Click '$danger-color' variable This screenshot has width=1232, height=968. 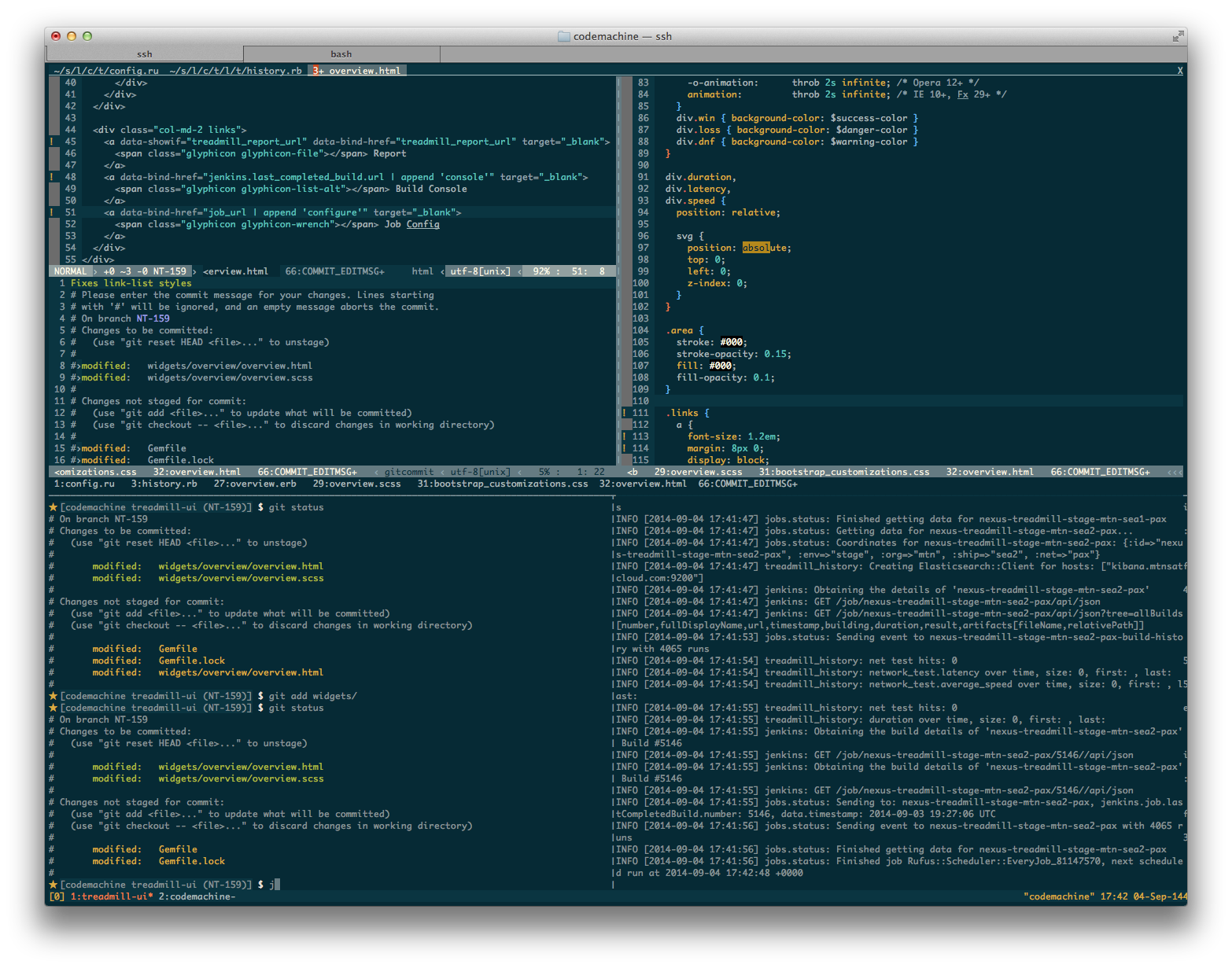[871, 130]
